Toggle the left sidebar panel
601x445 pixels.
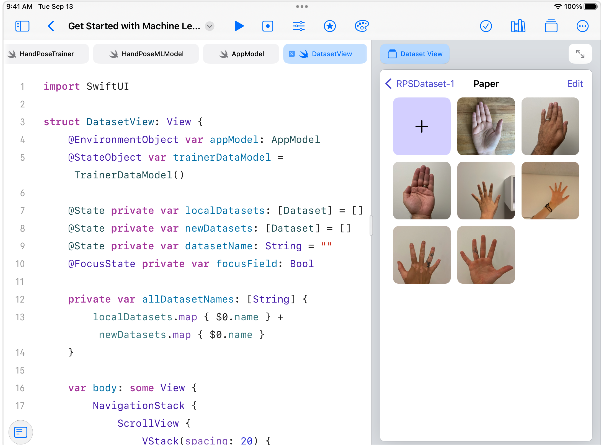(x=22, y=26)
